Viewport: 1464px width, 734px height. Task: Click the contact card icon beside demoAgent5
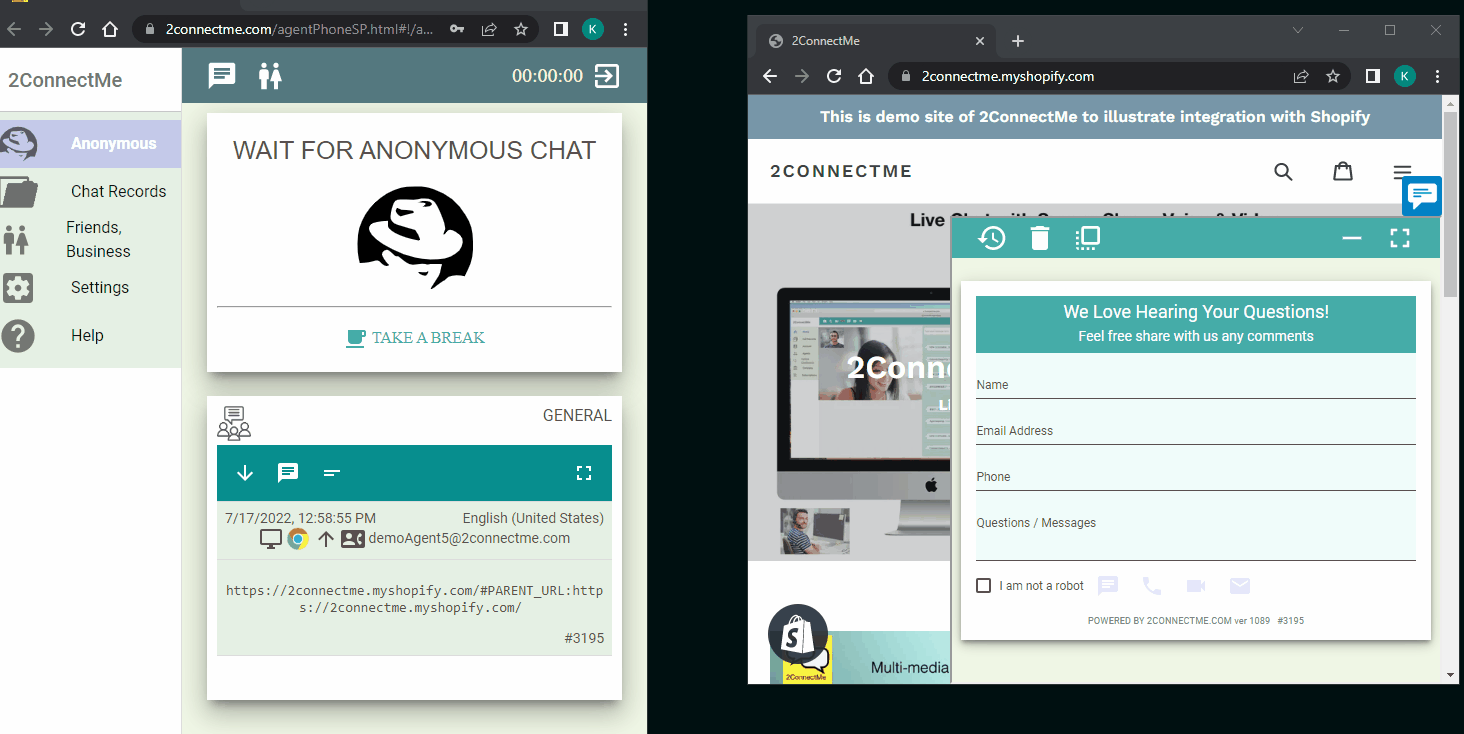(352, 539)
